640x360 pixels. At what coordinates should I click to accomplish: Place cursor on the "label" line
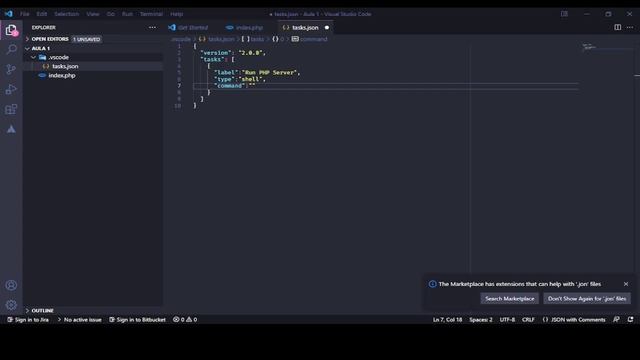click(257, 73)
